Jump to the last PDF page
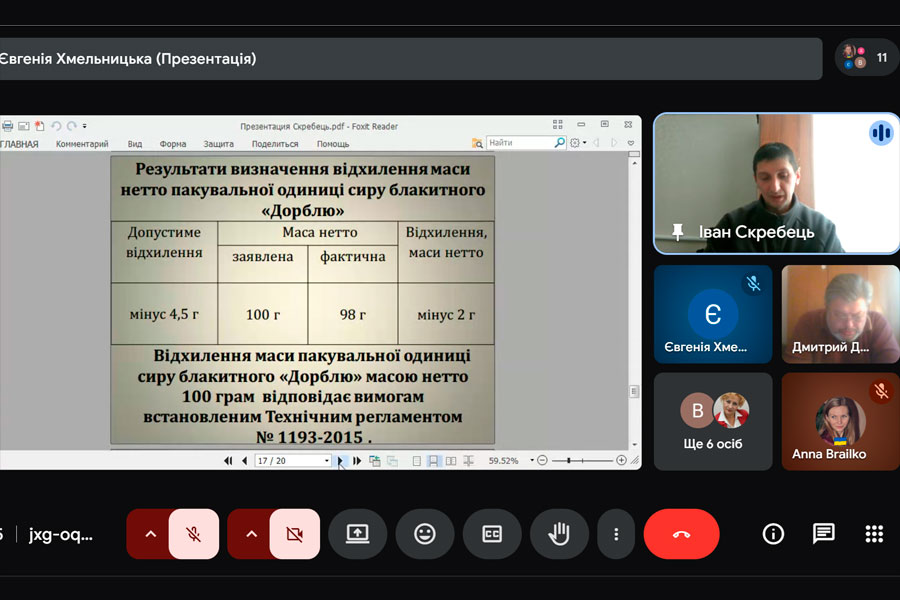Screen dimensions: 900x600 (x=357, y=460)
